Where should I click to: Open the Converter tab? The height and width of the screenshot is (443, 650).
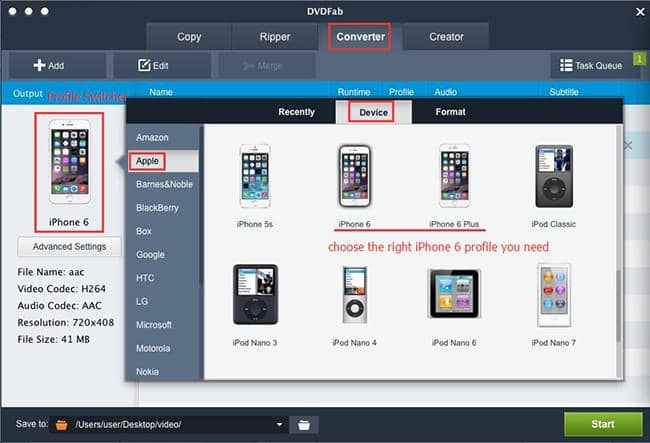[x=360, y=37]
